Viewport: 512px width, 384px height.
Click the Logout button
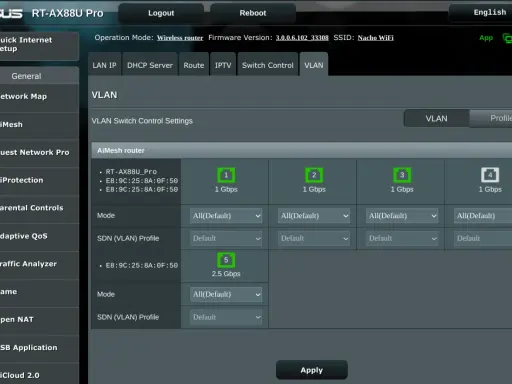[x=161, y=13]
